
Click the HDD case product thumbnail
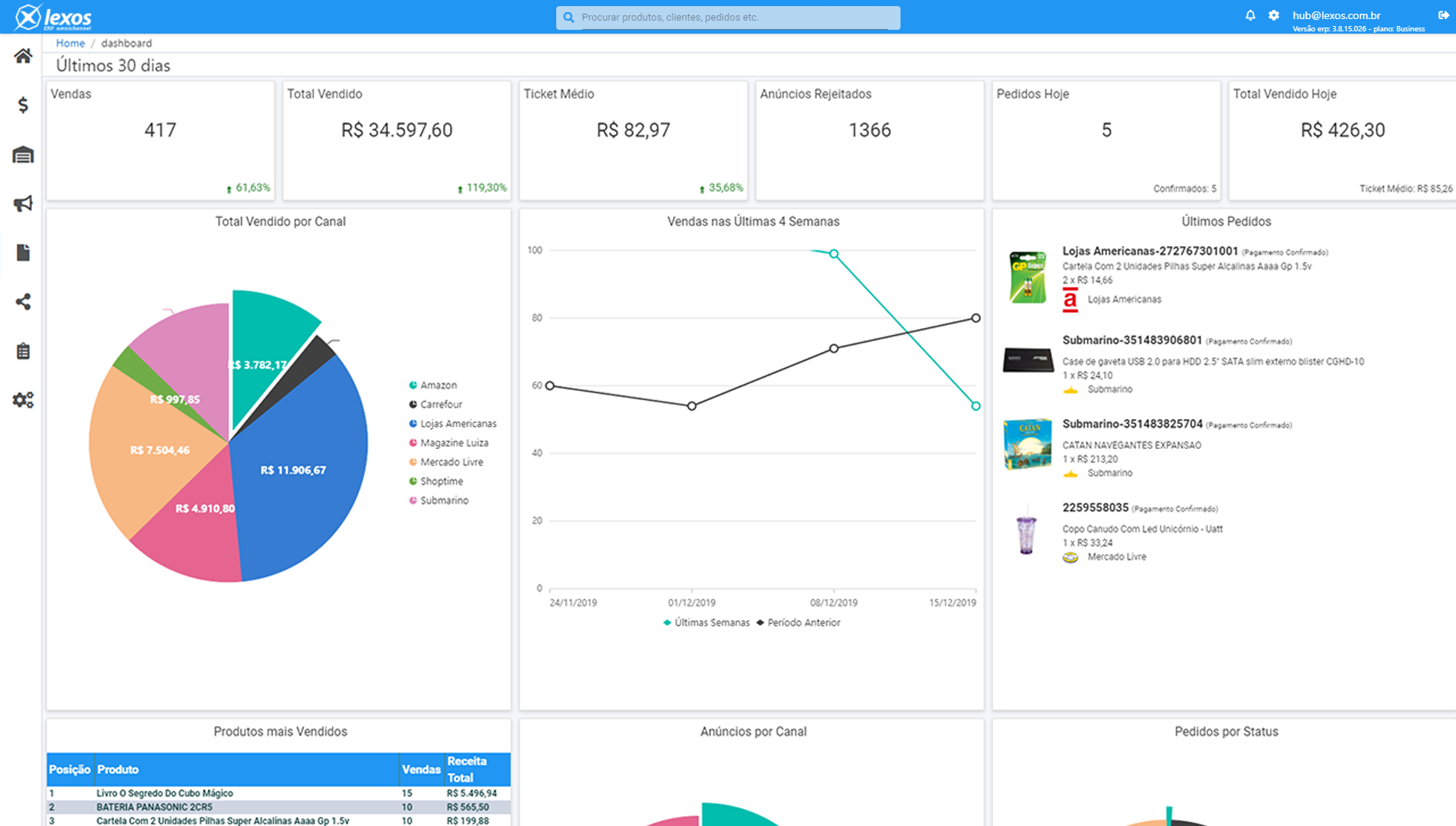1028,359
